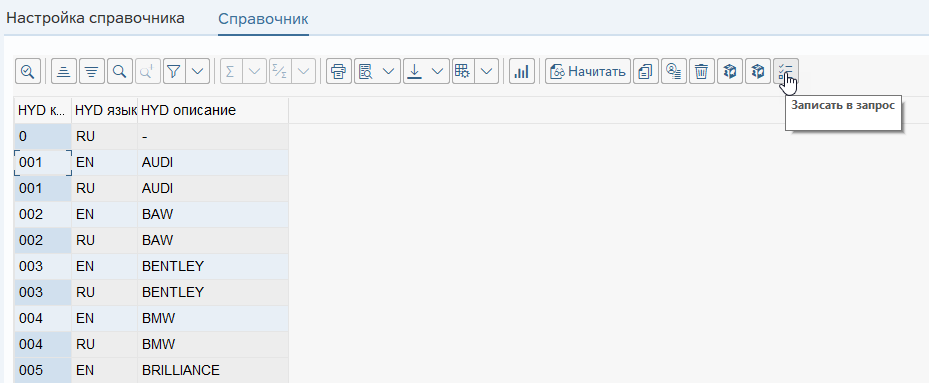Click BMW description in RU row
Image resolution: width=929 pixels, height=383 pixels.
(x=213, y=345)
